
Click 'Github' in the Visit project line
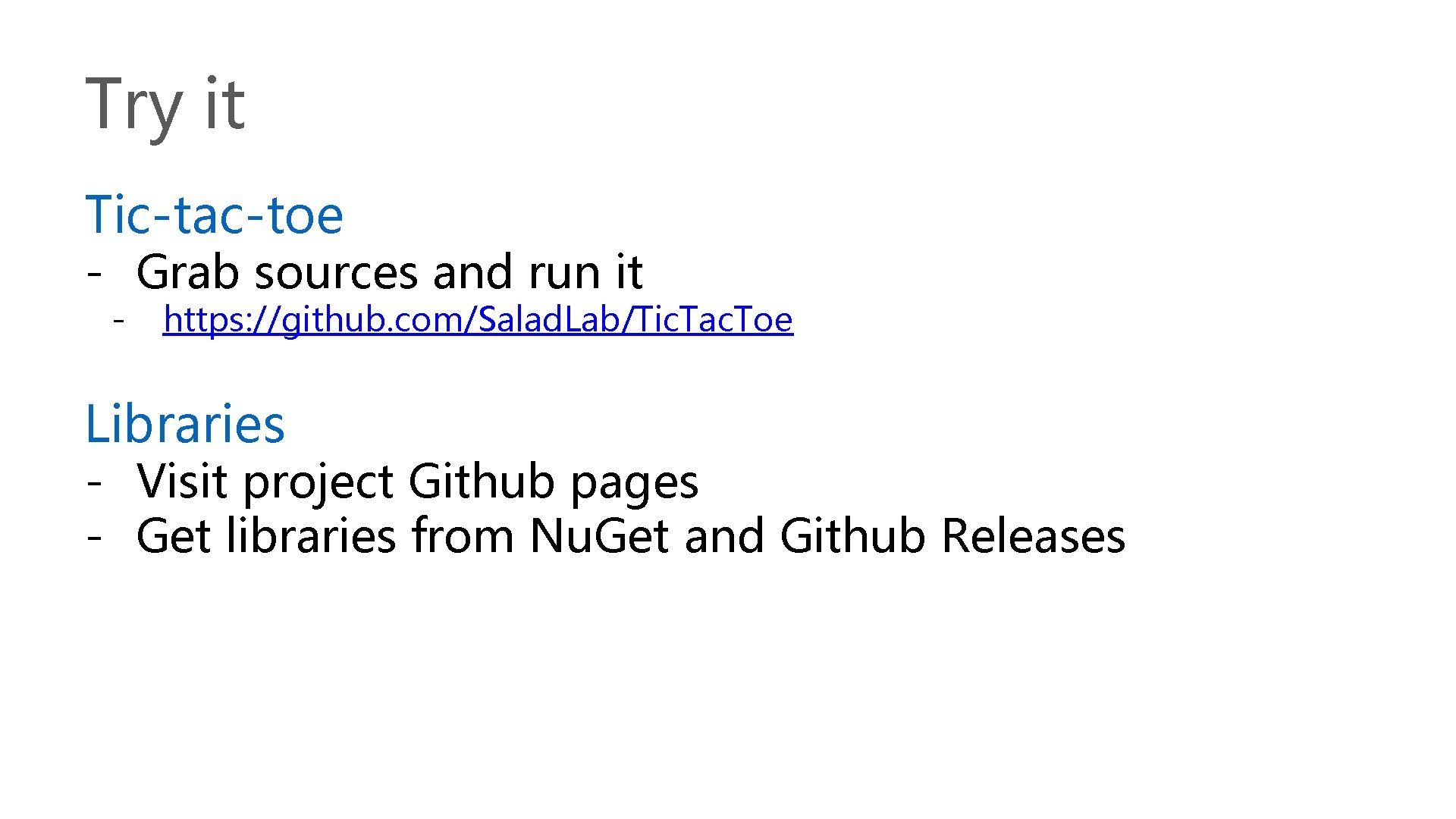coord(481,482)
